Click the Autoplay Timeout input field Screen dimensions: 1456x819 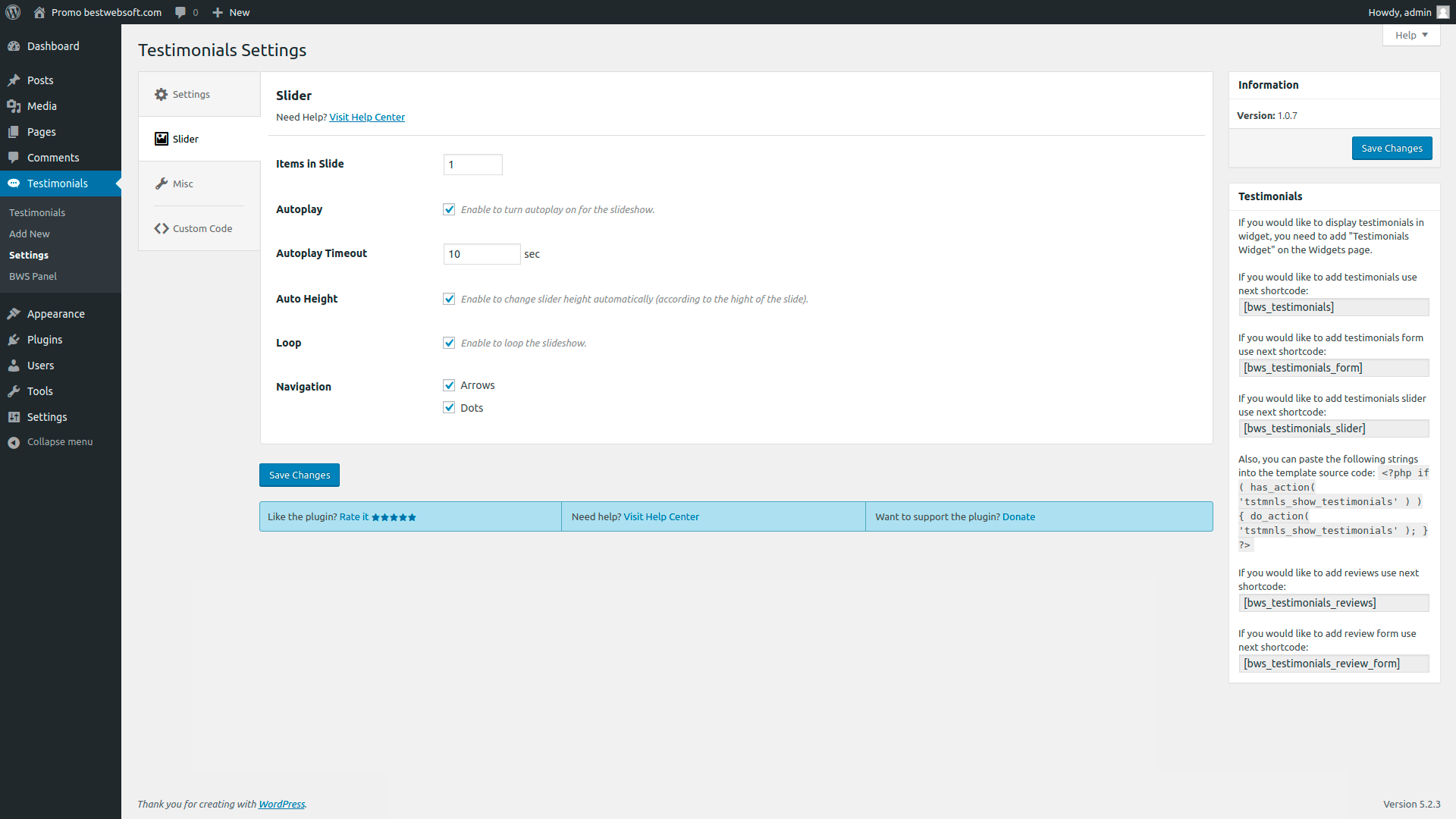pos(482,254)
